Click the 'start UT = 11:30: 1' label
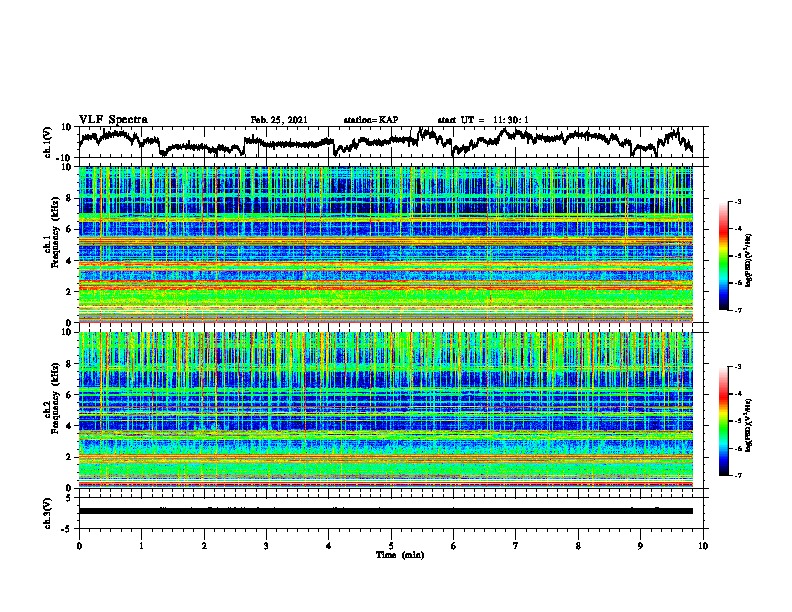 (483, 120)
